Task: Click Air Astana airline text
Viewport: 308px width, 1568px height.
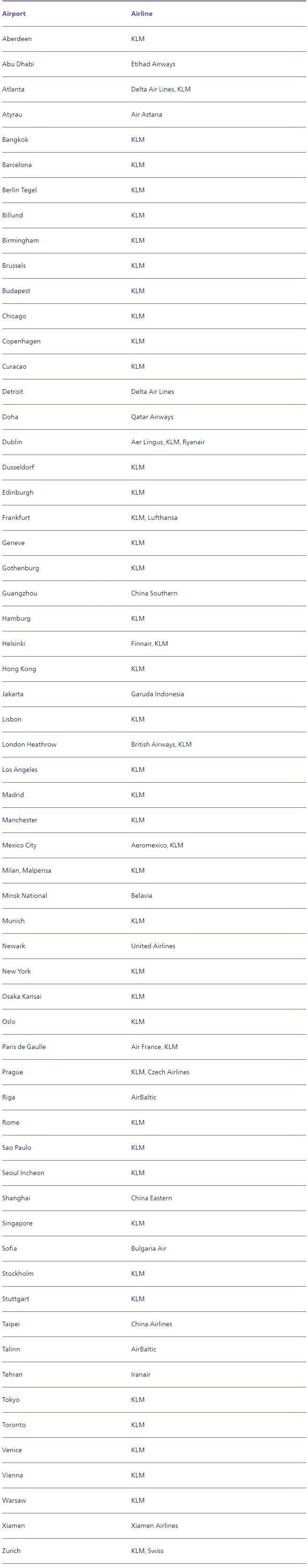Action: click(146, 114)
